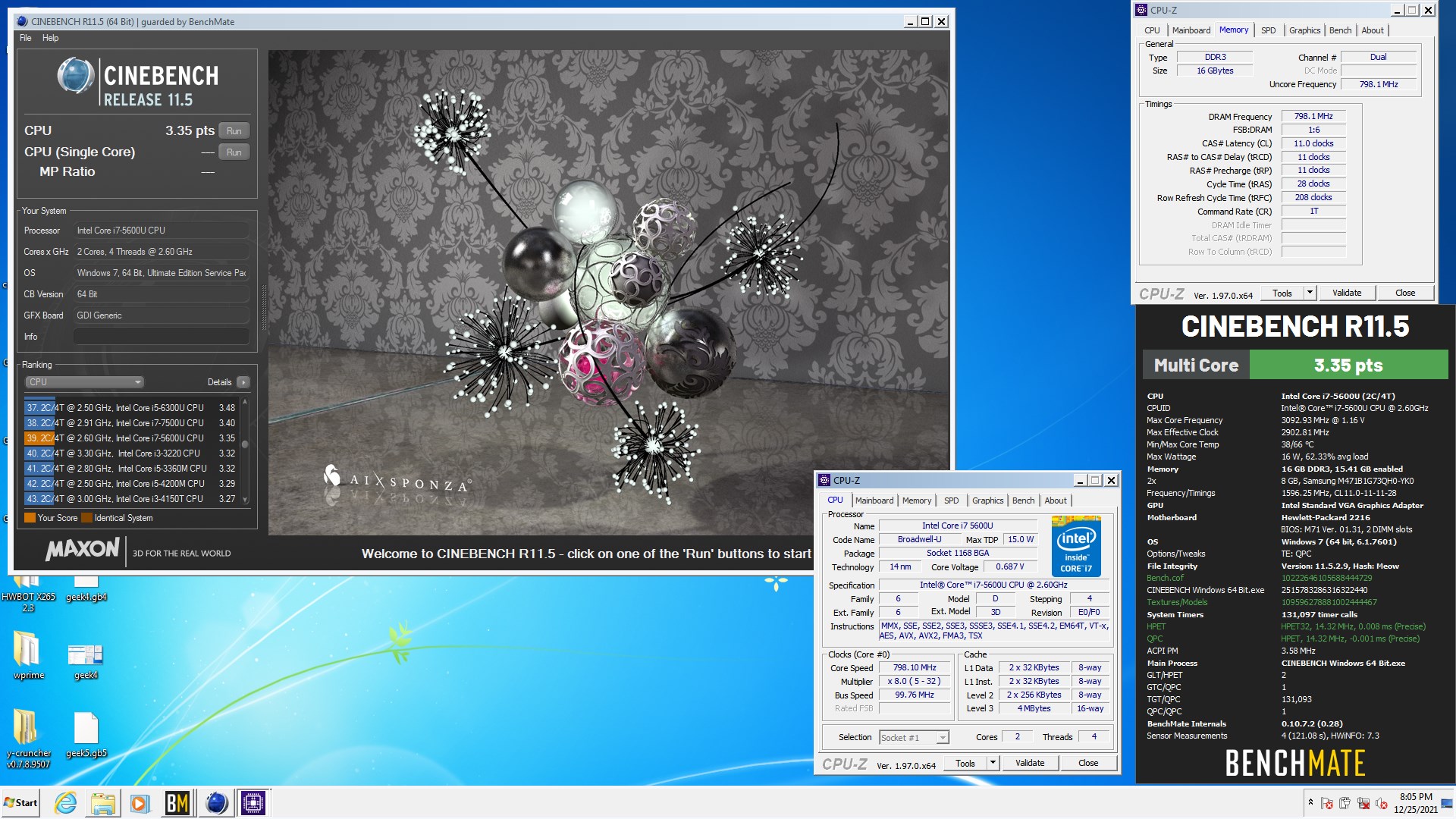Viewport: 1456px width, 819px height.
Task: Open Mainboard tab in bottom CPU-Z window
Action: point(874,500)
